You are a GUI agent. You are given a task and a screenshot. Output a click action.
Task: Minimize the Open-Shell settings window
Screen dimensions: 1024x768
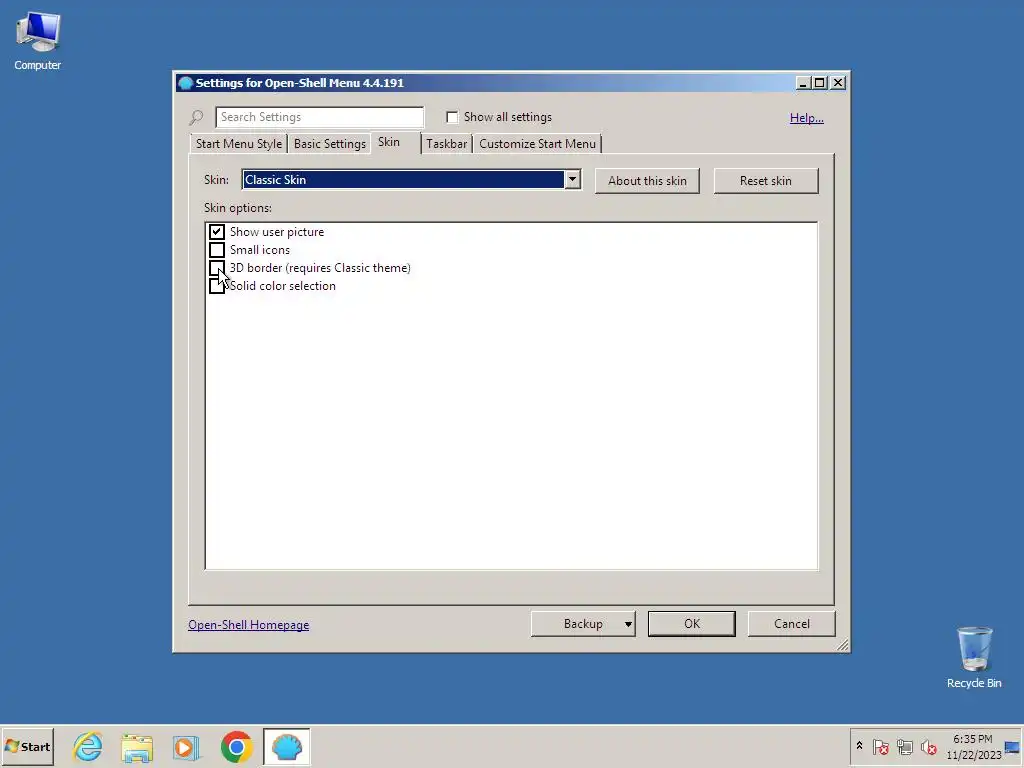coord(804,83)
